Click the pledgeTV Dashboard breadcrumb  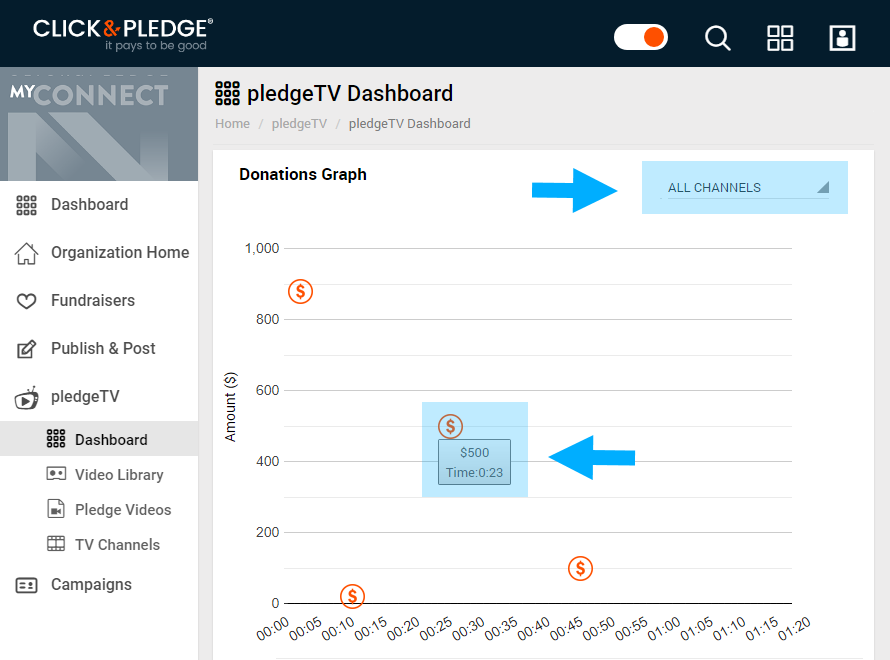click(x=409, y=124)
